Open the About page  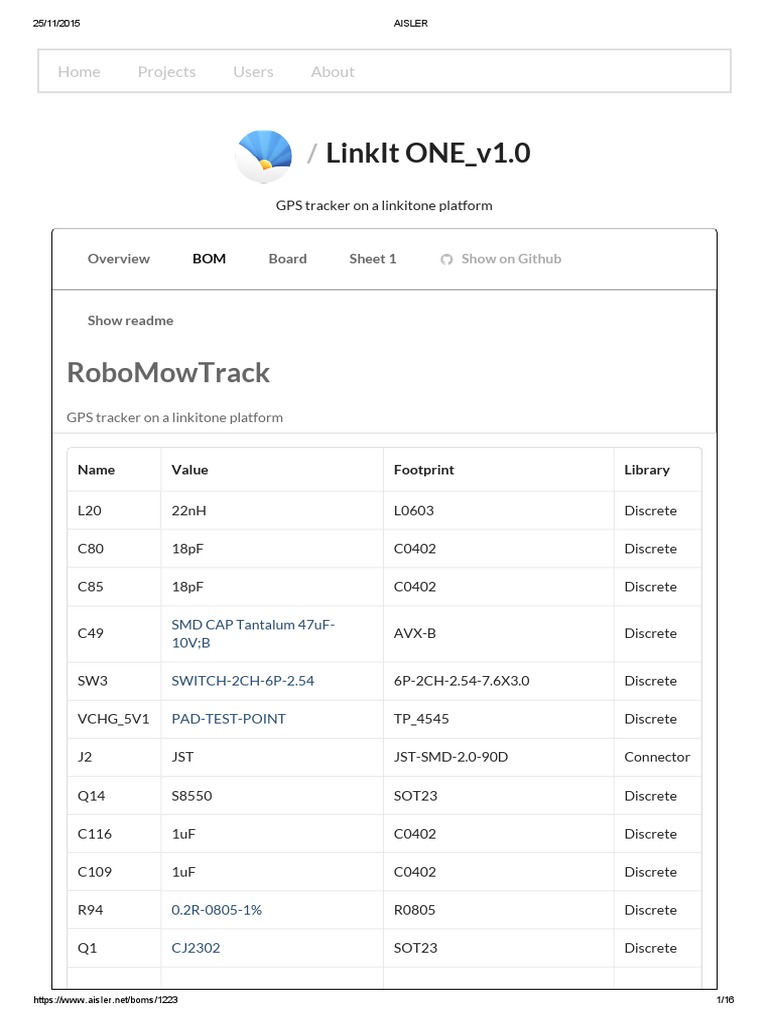pyautogui.click(x=332, y=72)
